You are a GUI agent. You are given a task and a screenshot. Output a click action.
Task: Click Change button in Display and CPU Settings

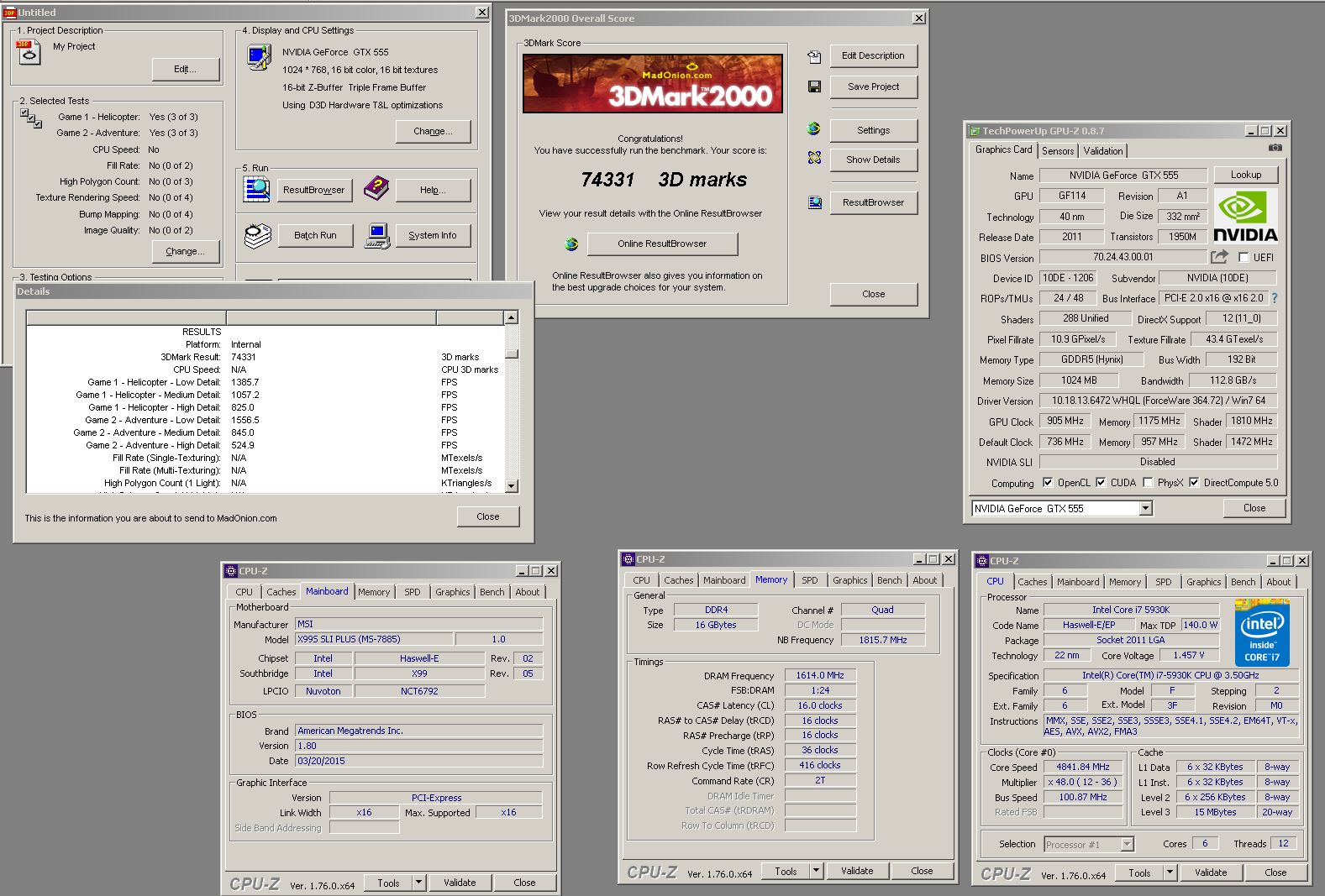(x=433, y=131)
